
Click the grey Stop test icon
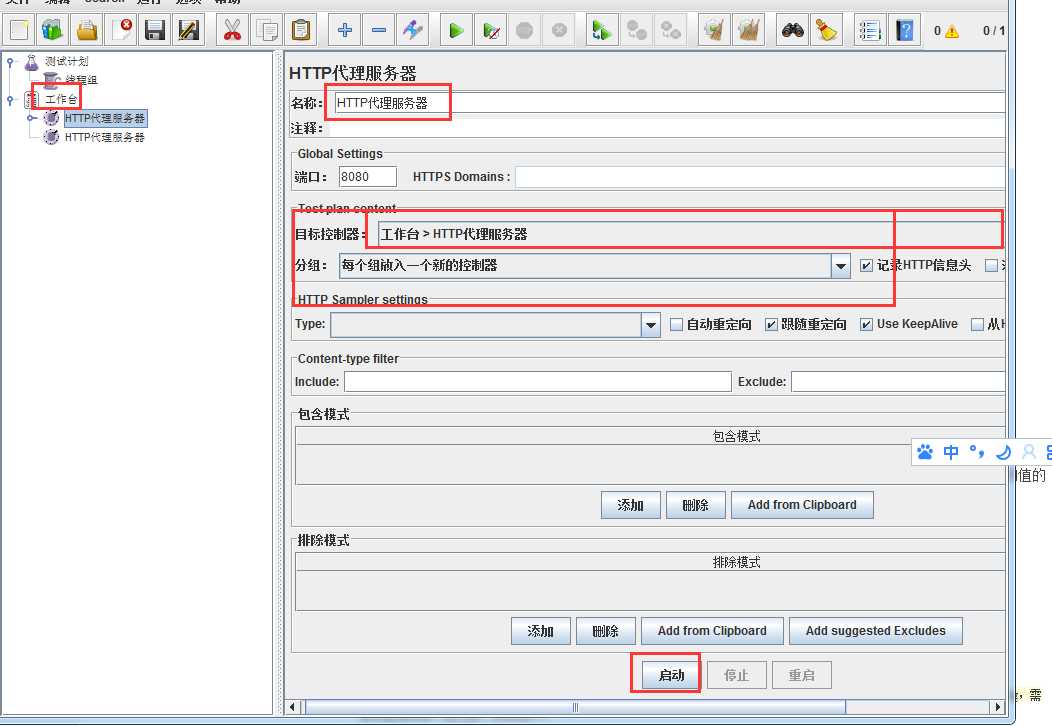[525, 30]
